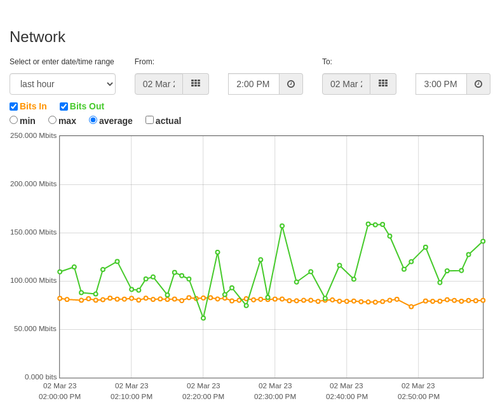Select the min radio button
The height and width of the screenshot is (403, 500).
(x=14, y=120)
